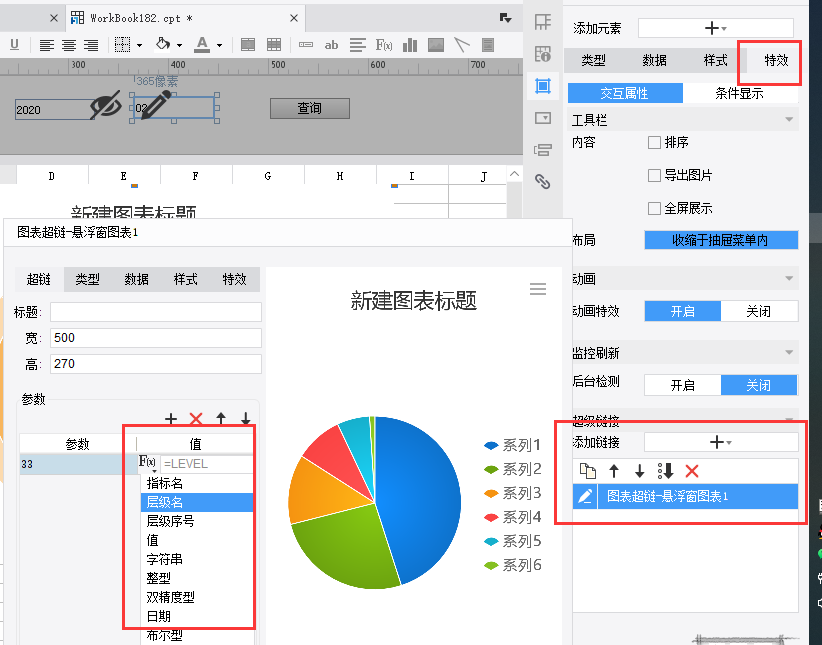The image size is (822, 645).
Task: Align text right in toolbar
Action: coord(91,45)
